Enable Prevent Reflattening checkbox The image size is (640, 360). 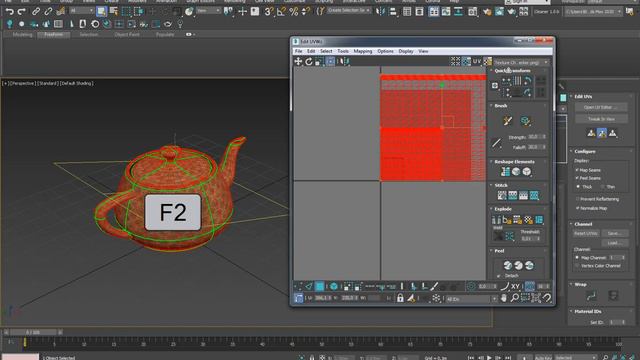(578, 199)
